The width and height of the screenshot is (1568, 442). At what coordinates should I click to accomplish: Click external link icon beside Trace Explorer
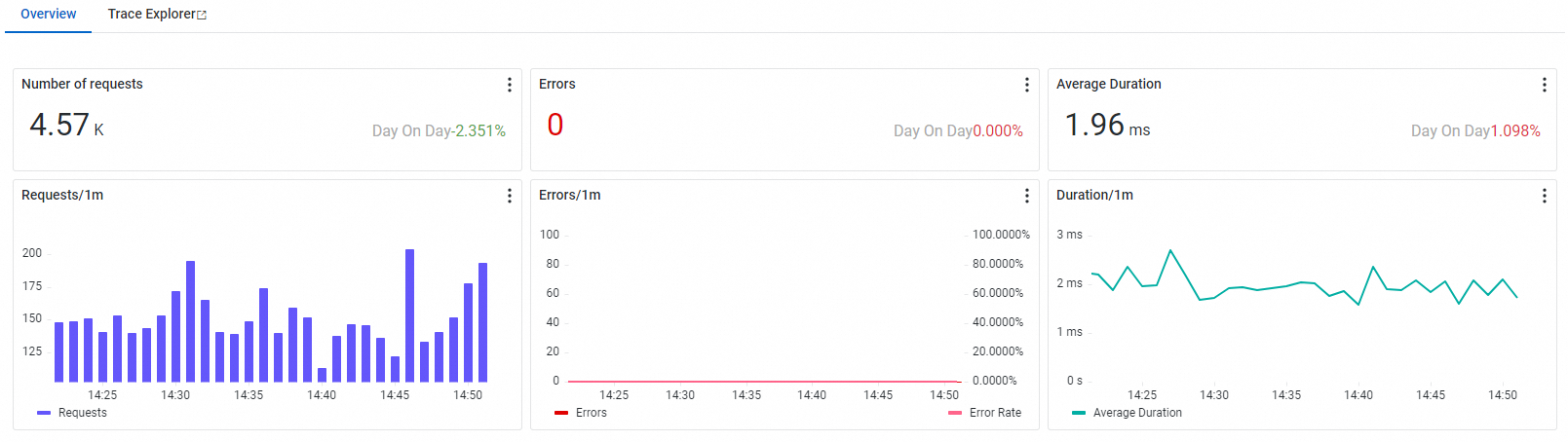tap(202, 16)
